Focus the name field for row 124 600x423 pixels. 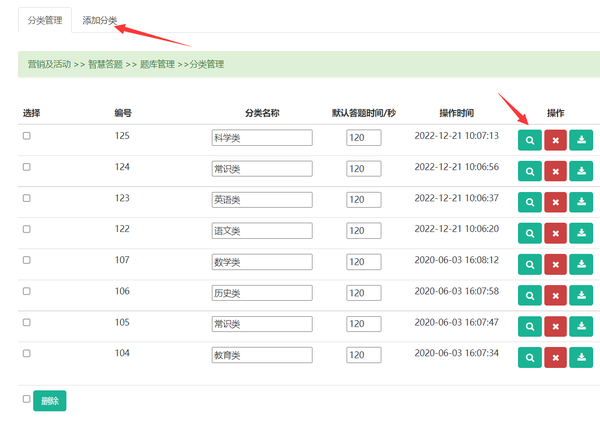tap(262, 169)
